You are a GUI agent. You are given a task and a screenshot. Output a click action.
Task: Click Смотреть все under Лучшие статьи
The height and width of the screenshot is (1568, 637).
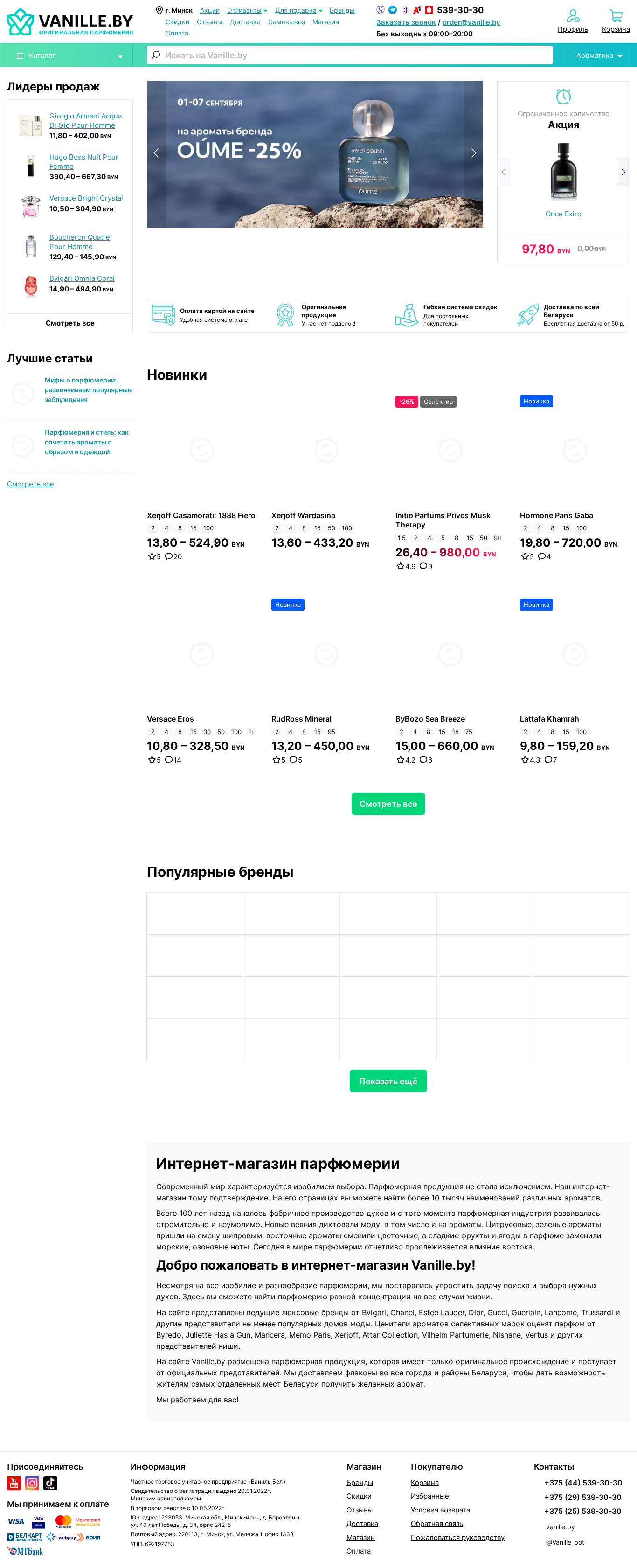click(x=30, y=484)
